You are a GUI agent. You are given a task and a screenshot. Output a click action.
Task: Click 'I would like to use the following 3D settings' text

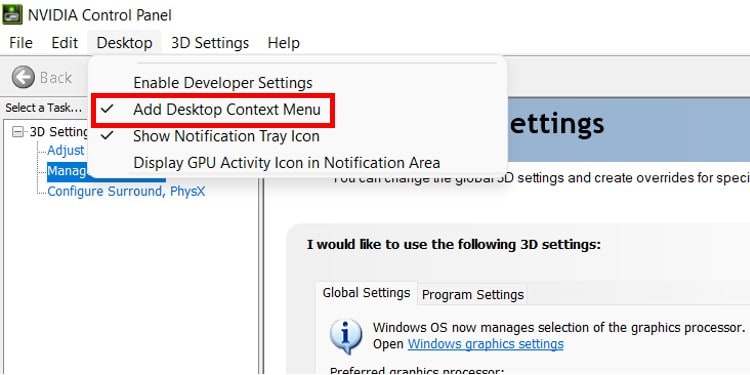453,245
